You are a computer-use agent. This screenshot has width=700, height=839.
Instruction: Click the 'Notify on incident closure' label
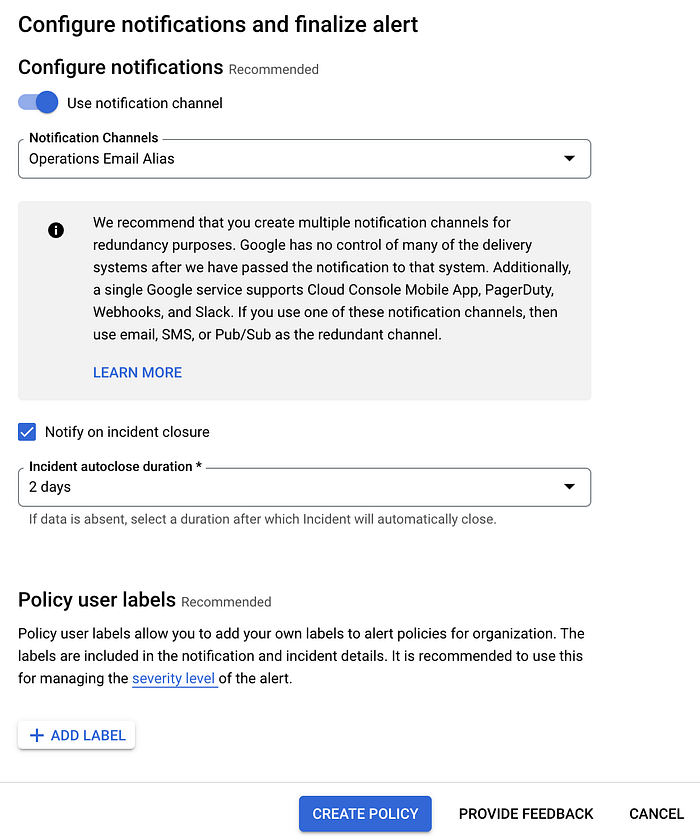click(127, 432)
